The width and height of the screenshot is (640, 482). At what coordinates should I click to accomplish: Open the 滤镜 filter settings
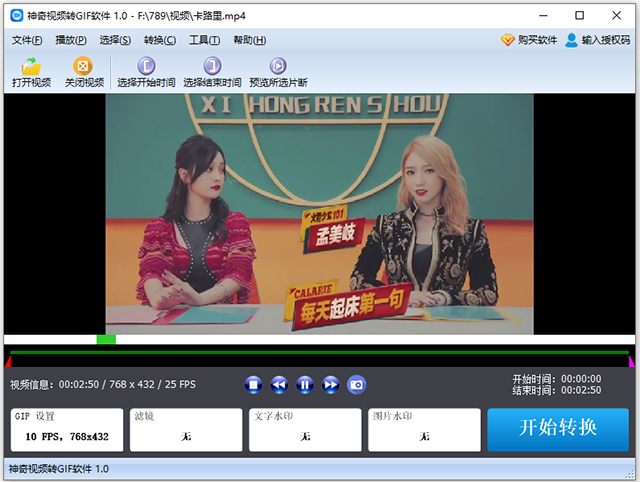pos(186,430)
